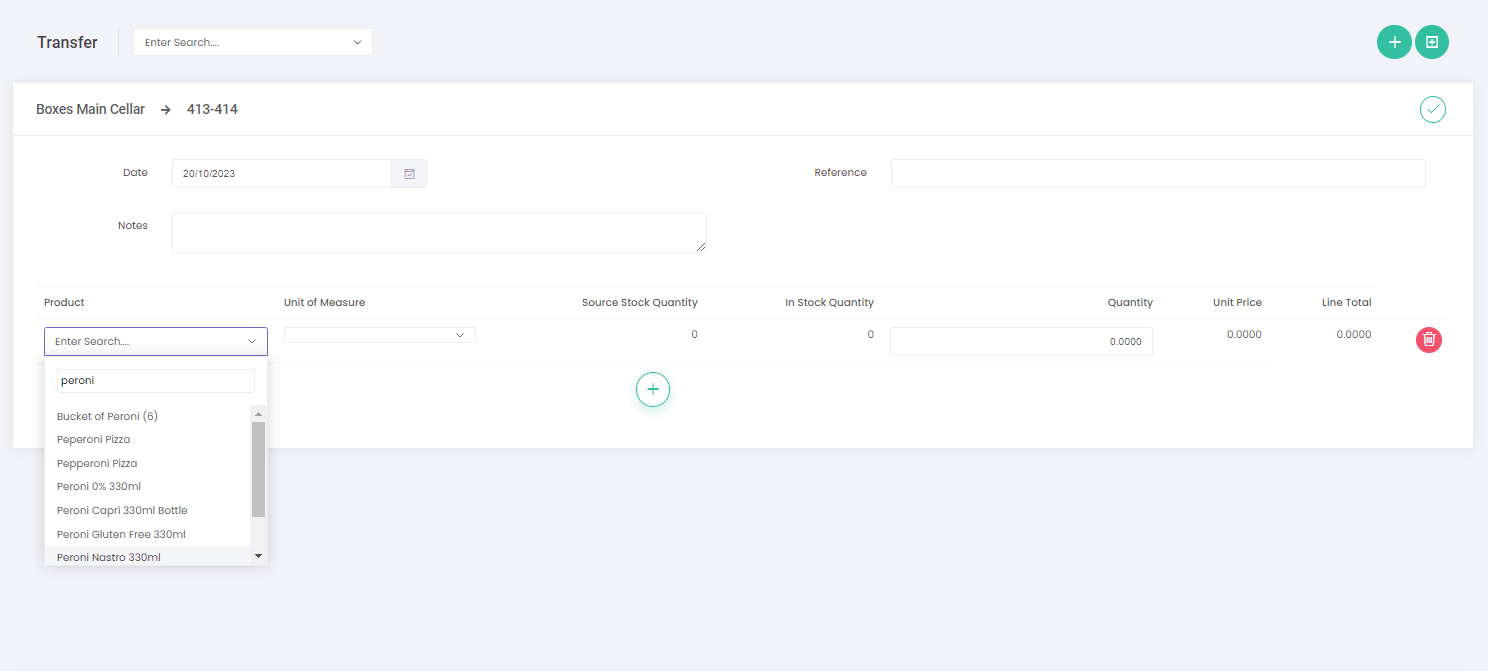1488x671 pixels.
Task: Click the Notes text area
Action: point(439,232)
